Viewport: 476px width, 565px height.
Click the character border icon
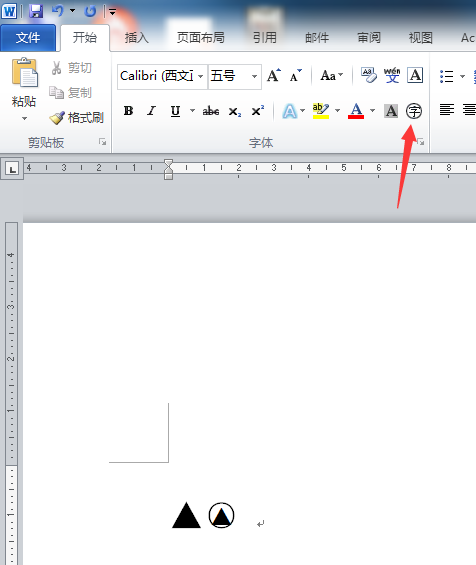click(415, 75)
